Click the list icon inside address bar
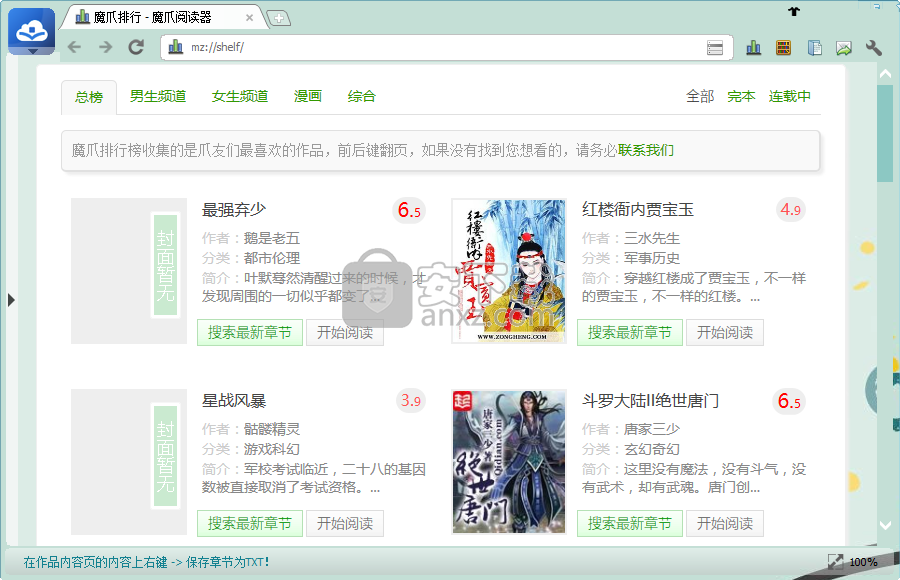Image resolution: width=900 pixels, height=580 pixels. coord(715,48)
